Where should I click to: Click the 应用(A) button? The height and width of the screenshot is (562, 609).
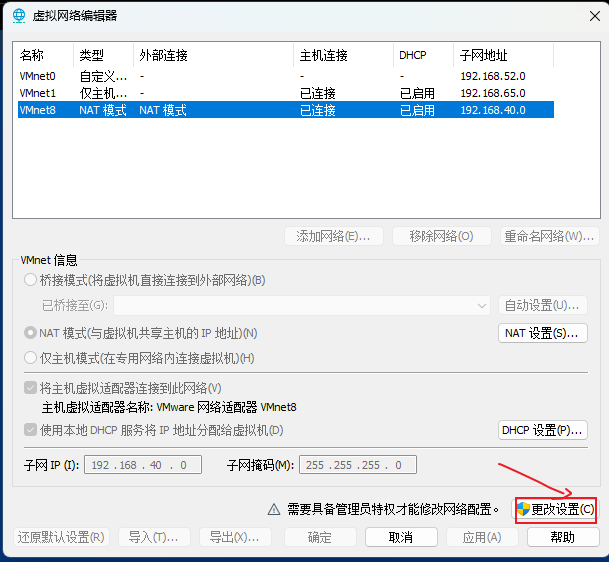[482, 538]
